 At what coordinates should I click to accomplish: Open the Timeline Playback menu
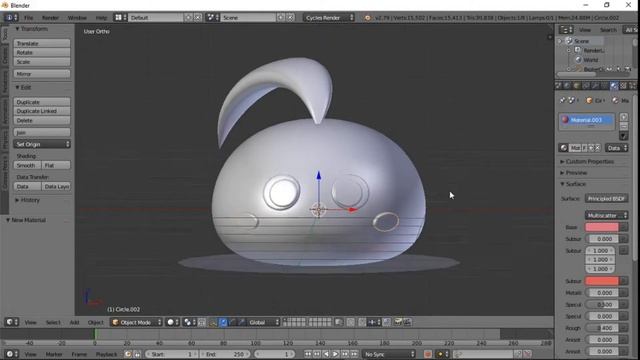point(106,354)
